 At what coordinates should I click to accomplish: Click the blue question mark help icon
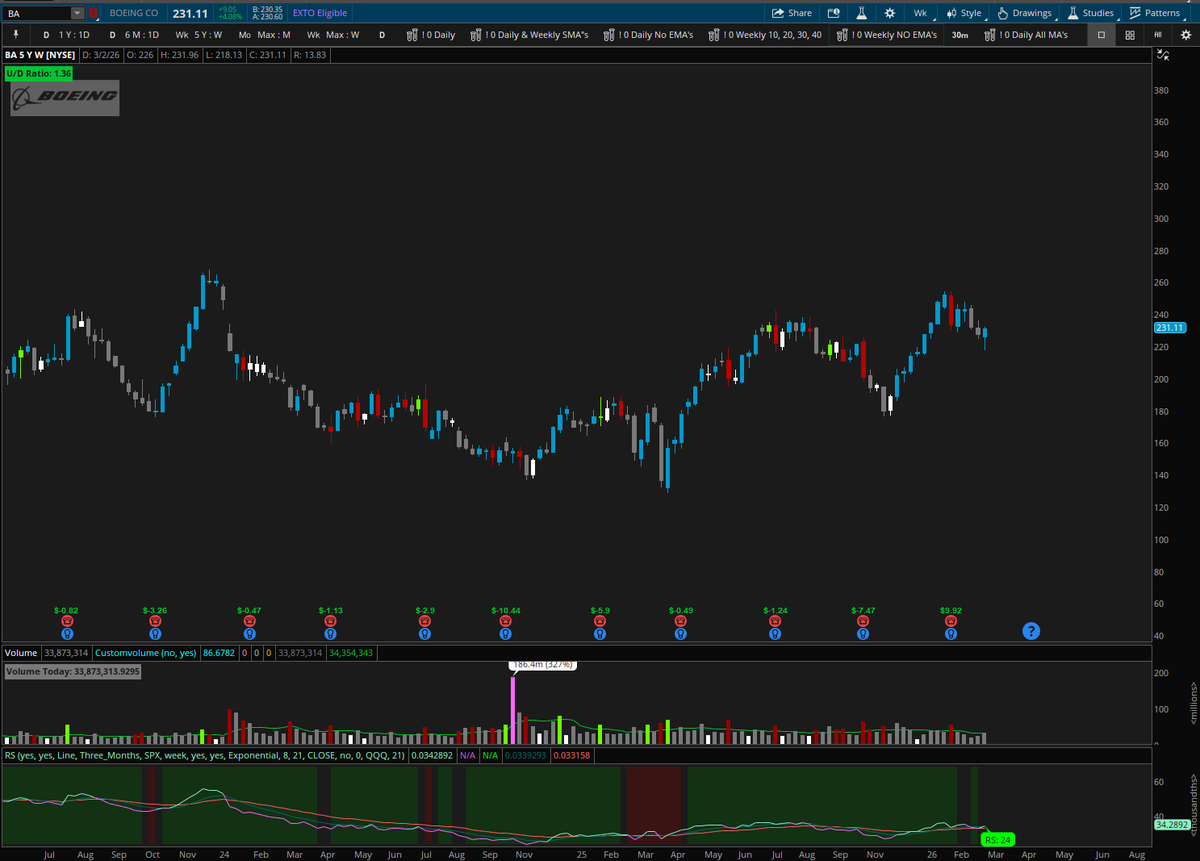click(x=1031, y=631)
